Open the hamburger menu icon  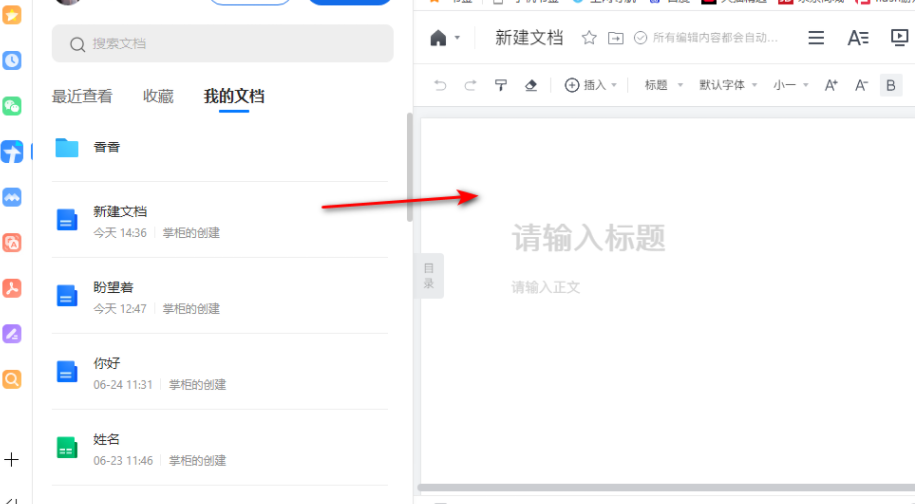point(816,38)
